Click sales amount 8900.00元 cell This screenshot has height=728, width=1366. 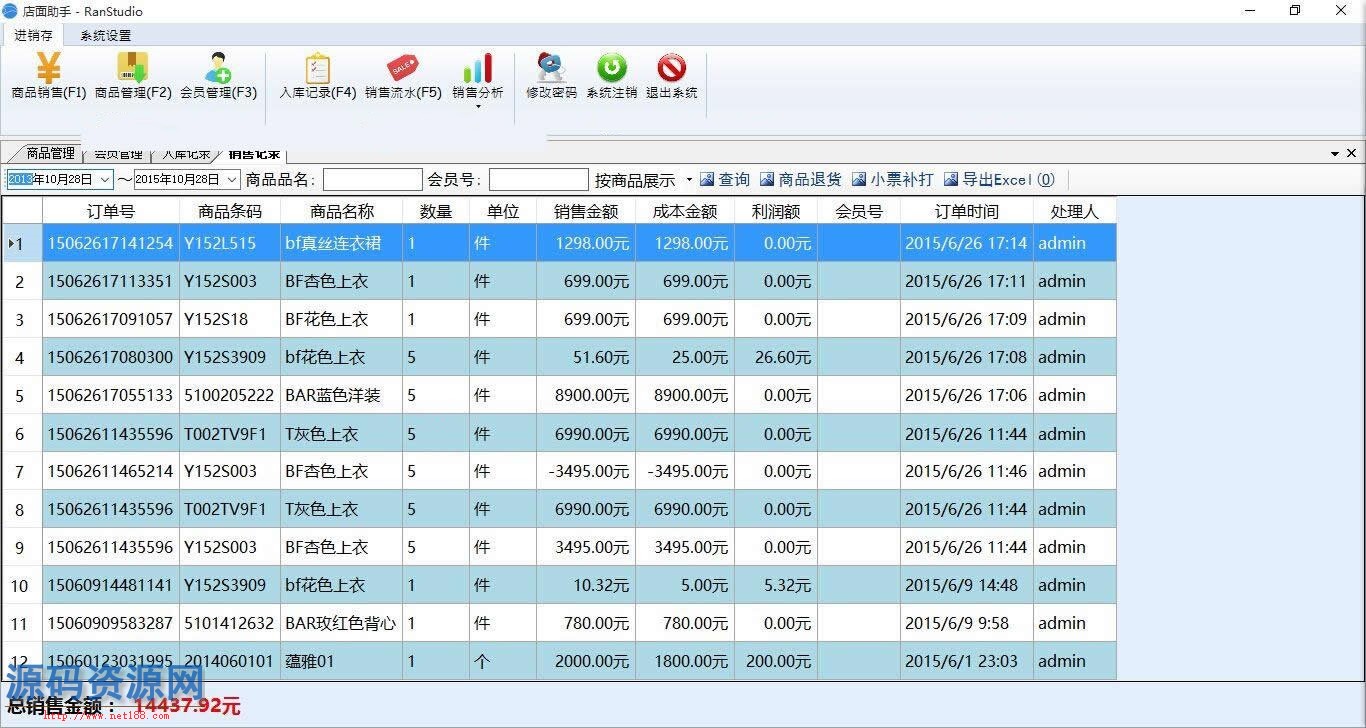click(x=586, y=395)
